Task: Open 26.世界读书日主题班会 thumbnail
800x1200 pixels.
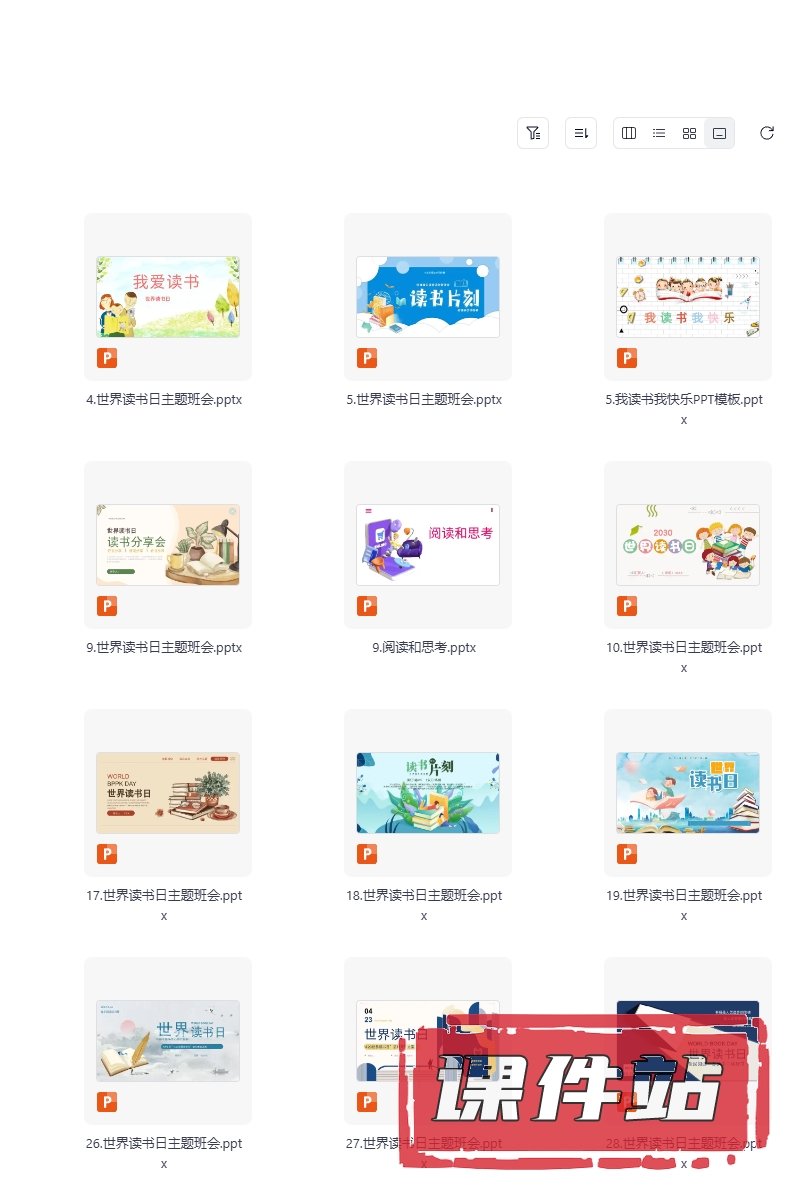Action: coord(168,1041)
